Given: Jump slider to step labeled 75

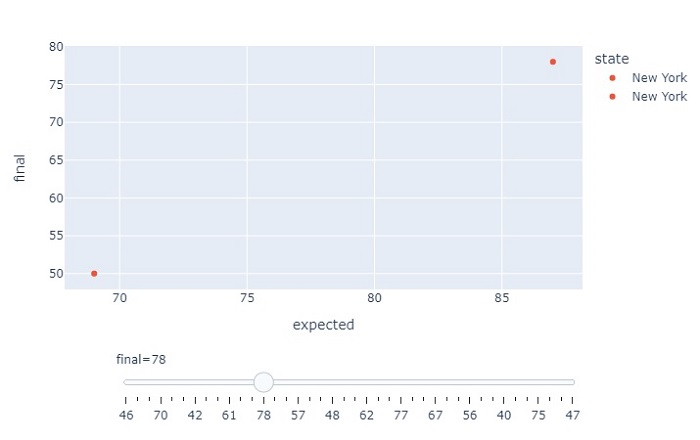Looking at the screenshot, I should [x=539, y=382].
